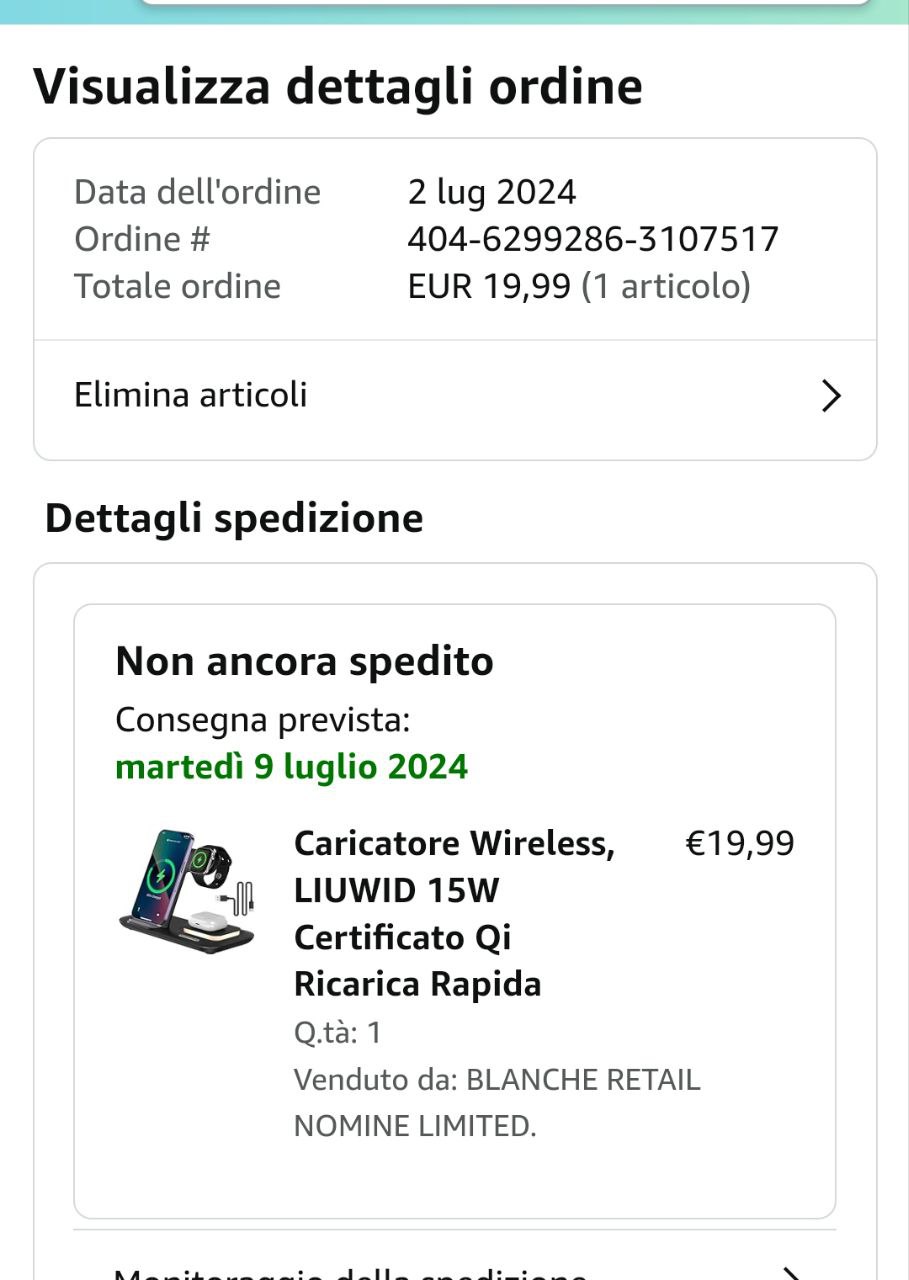Image resolution: width=909 pixels, height=1280 pixels.
Task: Focus the search bar at top
Action: pyautogui.click(x=505, y=3)
